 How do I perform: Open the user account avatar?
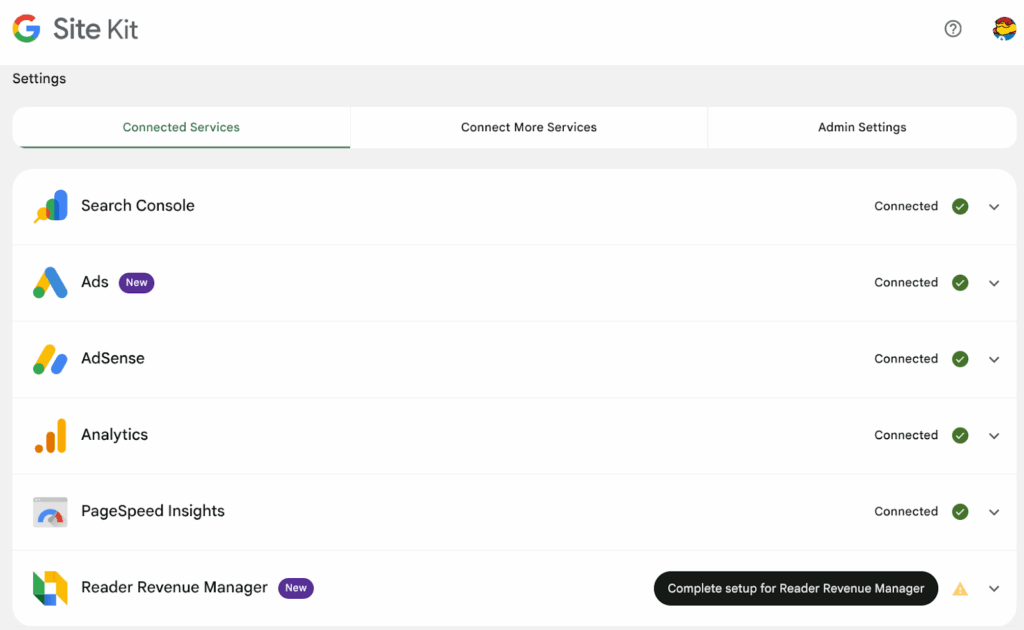tap(1003, 29)
